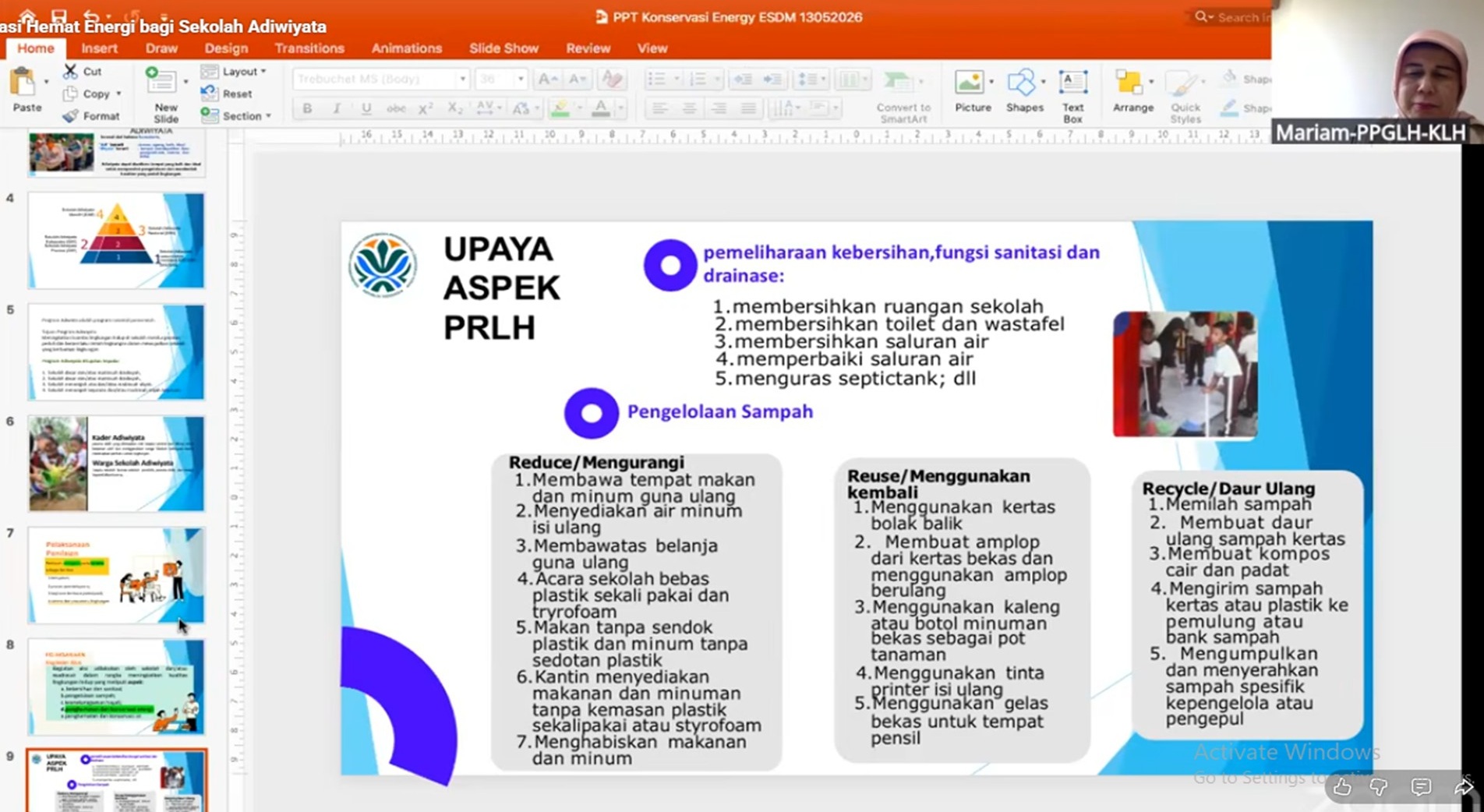1484x812 pixels.
Task: Toggle underline formatting
Action: pos(366,108)
